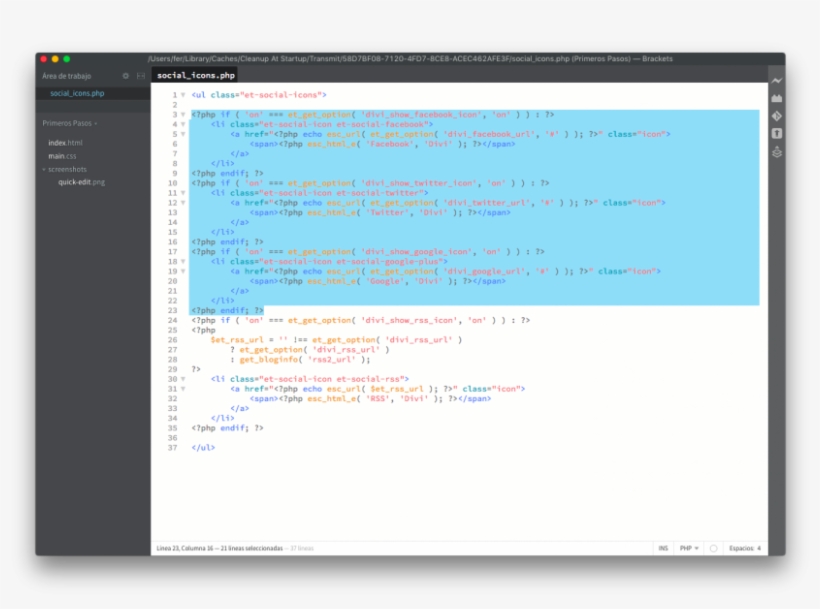This screenshot has height=609, width=820.
Task: Select social_icons.php under Área de trabajo
Action: point(78,92)
